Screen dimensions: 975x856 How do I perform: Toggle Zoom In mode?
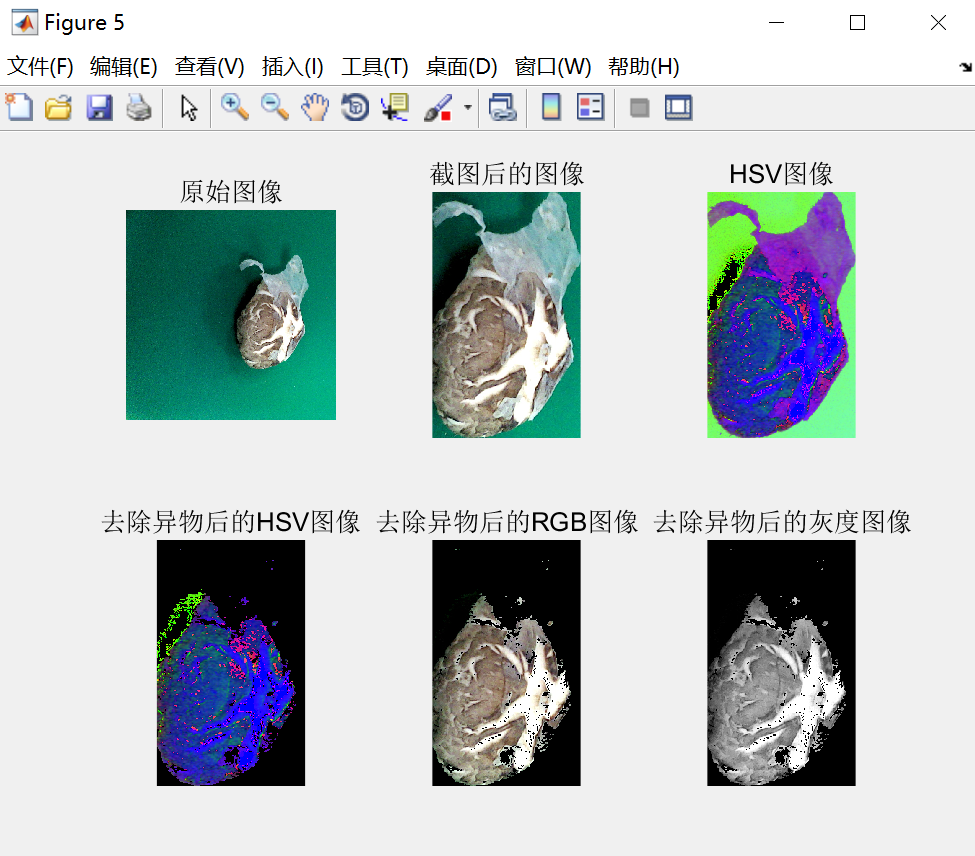[x=236, y=107]
